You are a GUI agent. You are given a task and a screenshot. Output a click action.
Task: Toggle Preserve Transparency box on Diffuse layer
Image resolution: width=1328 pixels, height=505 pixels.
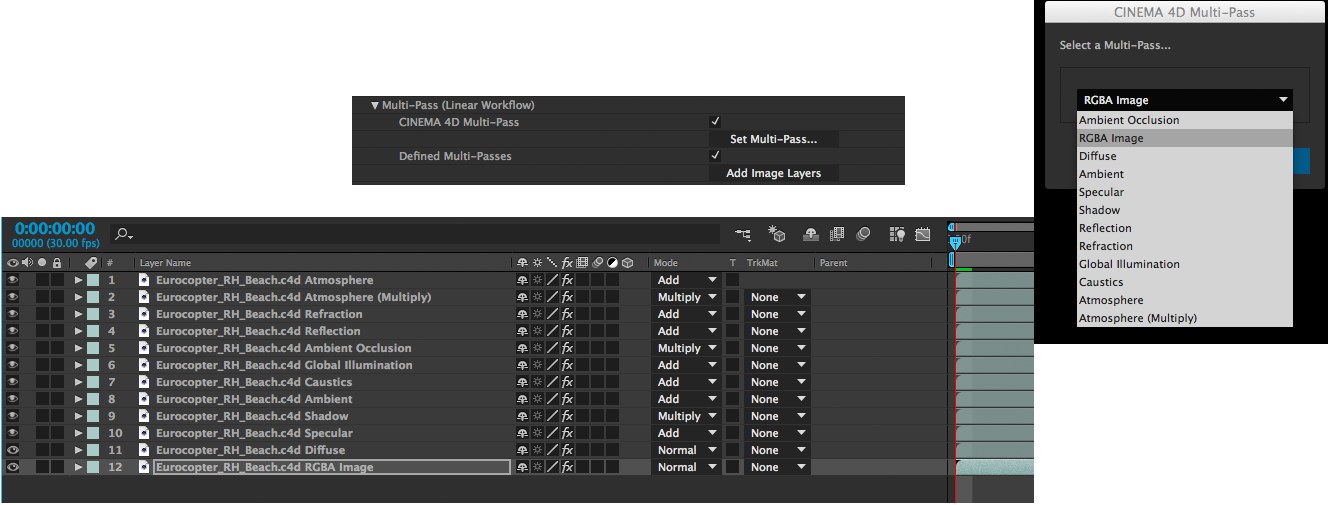coord(732,450)
